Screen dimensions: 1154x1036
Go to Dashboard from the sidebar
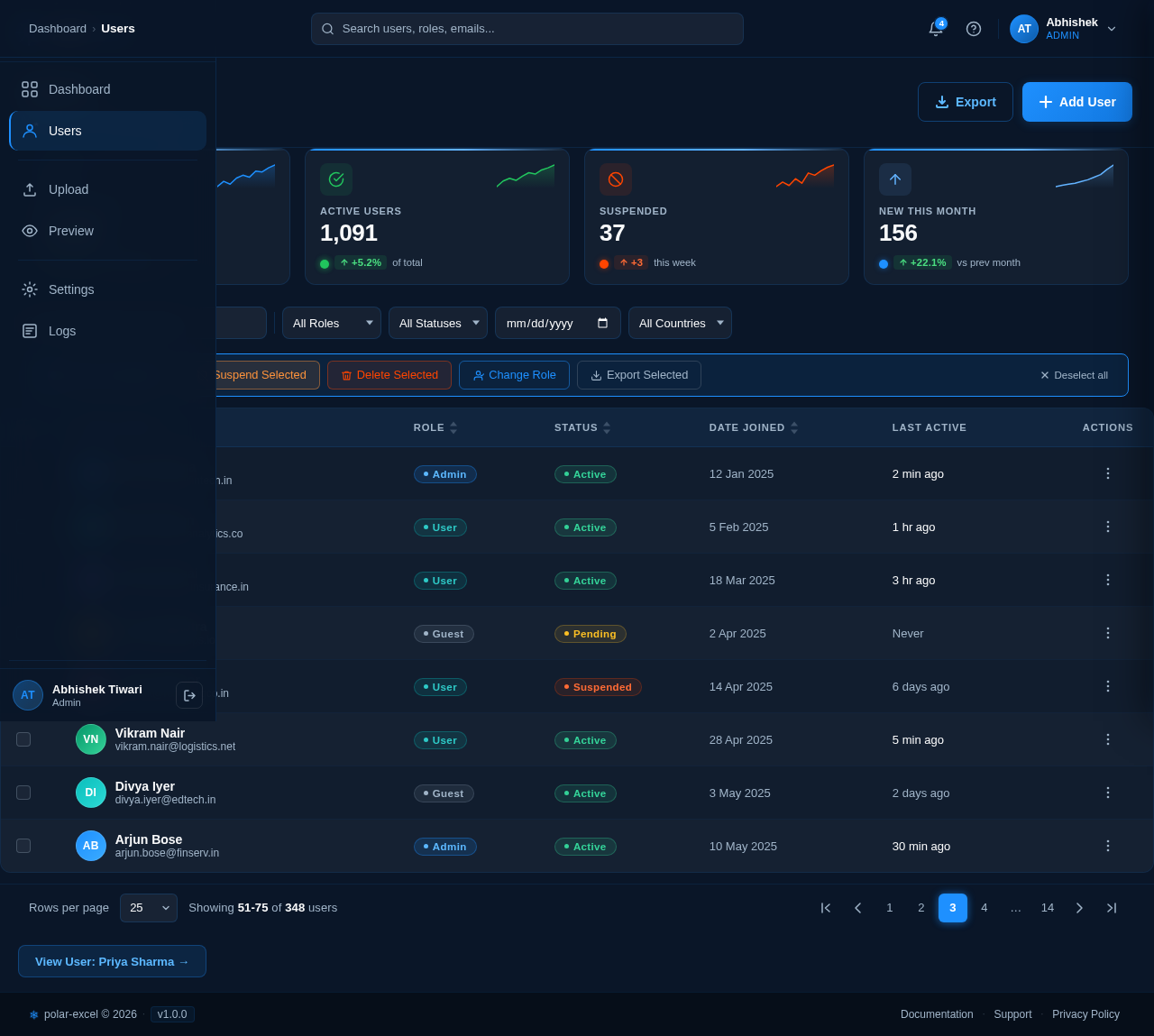(78, 89)
